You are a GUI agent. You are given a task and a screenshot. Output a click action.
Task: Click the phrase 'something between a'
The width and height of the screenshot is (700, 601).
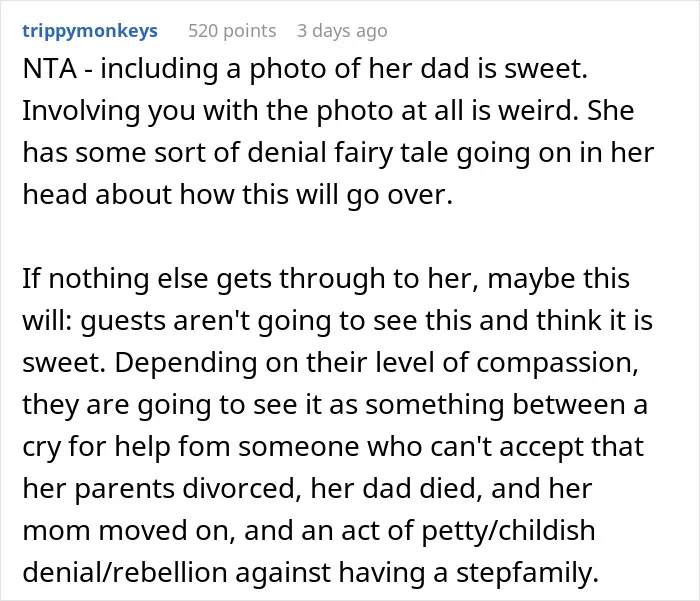click(x=506, y=405)
